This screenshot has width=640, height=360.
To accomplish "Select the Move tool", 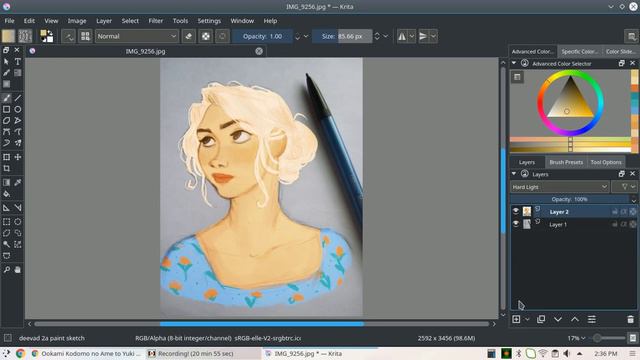I will (x=18, y=157).
